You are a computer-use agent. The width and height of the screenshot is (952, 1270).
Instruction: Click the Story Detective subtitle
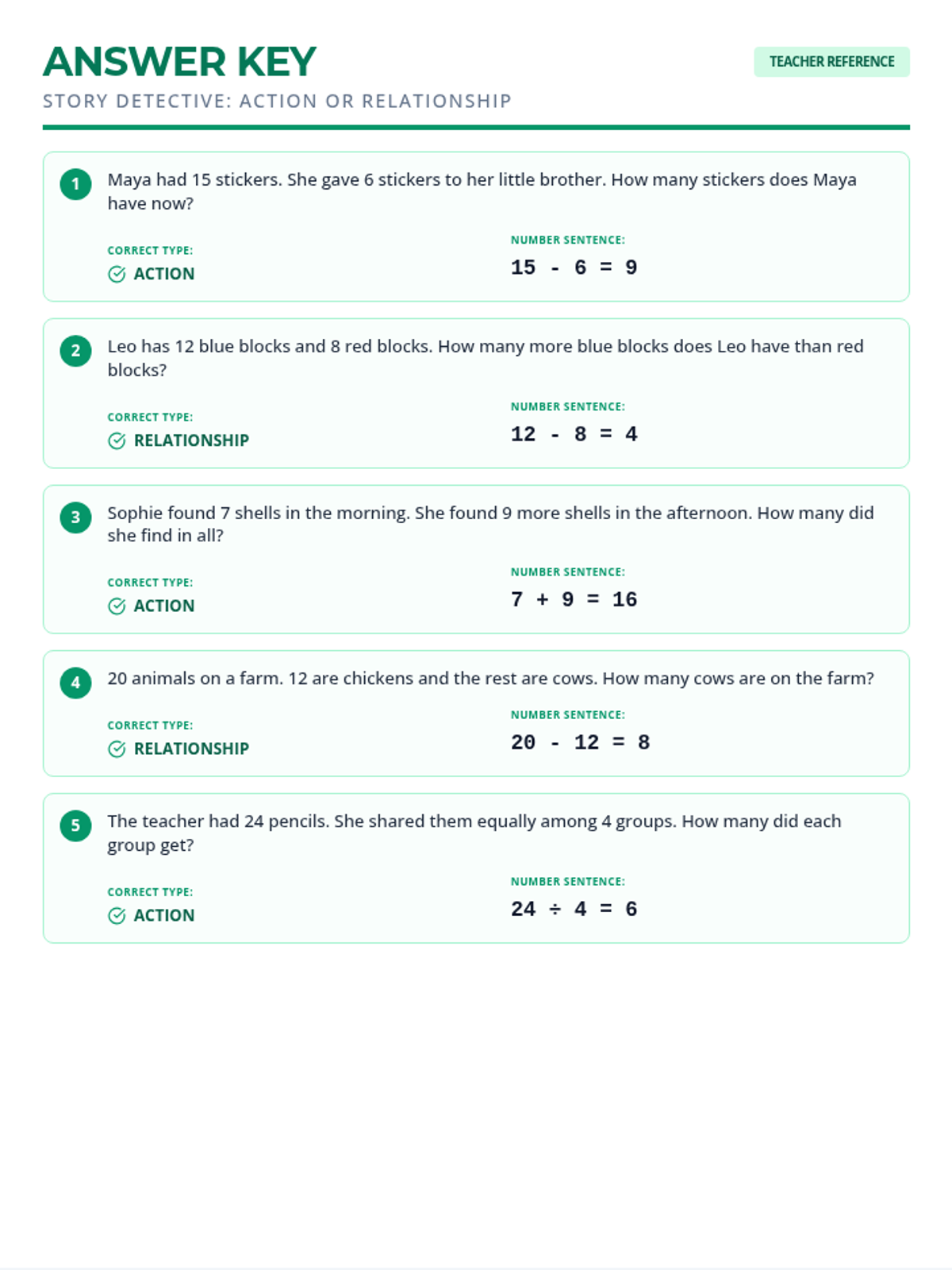click(x=277, y=101)
